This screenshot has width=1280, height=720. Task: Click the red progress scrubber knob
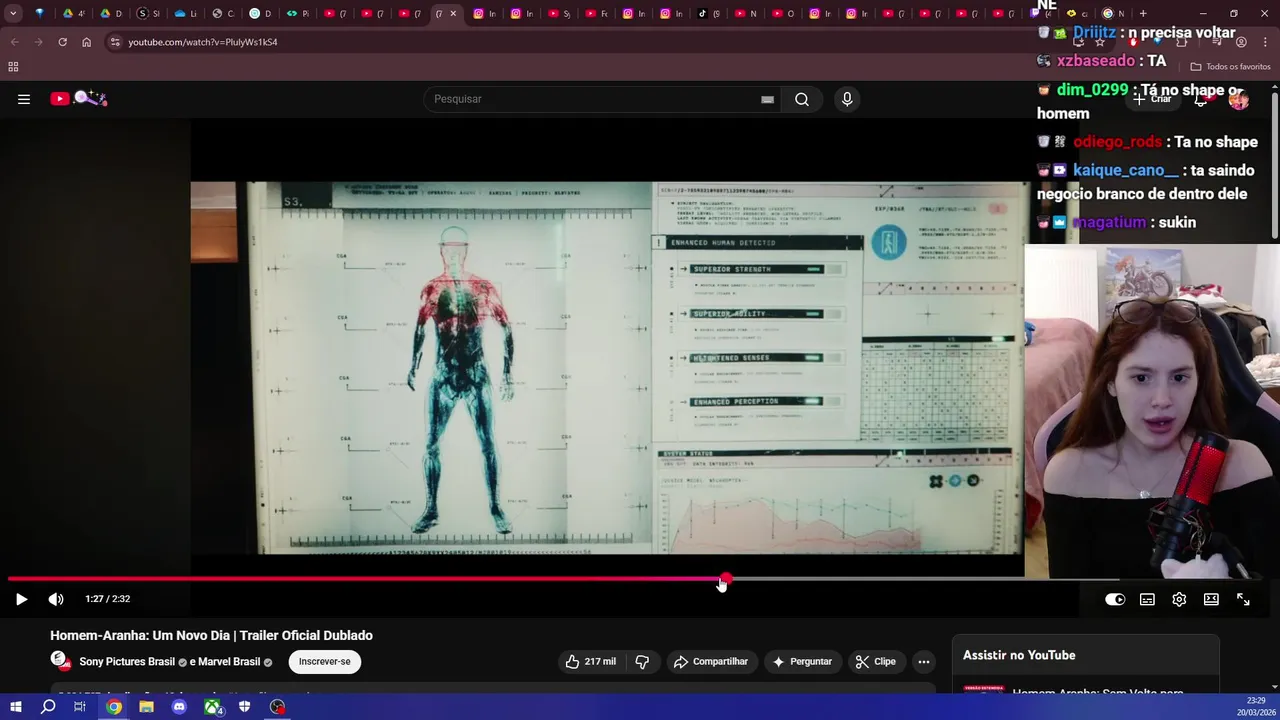pyautogui.click(x=725, y=579)
